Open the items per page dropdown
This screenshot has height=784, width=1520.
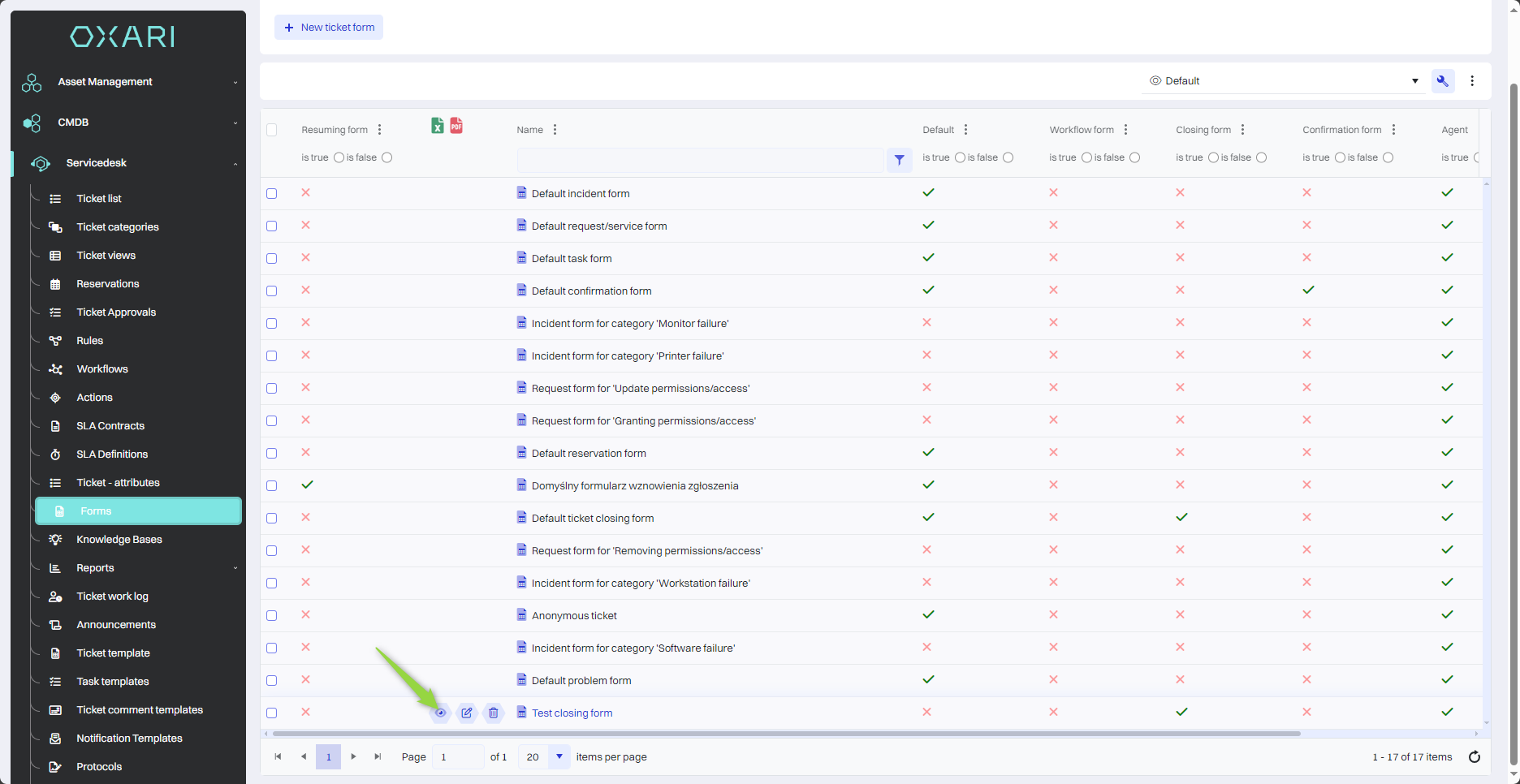click(x=559, y=757)
